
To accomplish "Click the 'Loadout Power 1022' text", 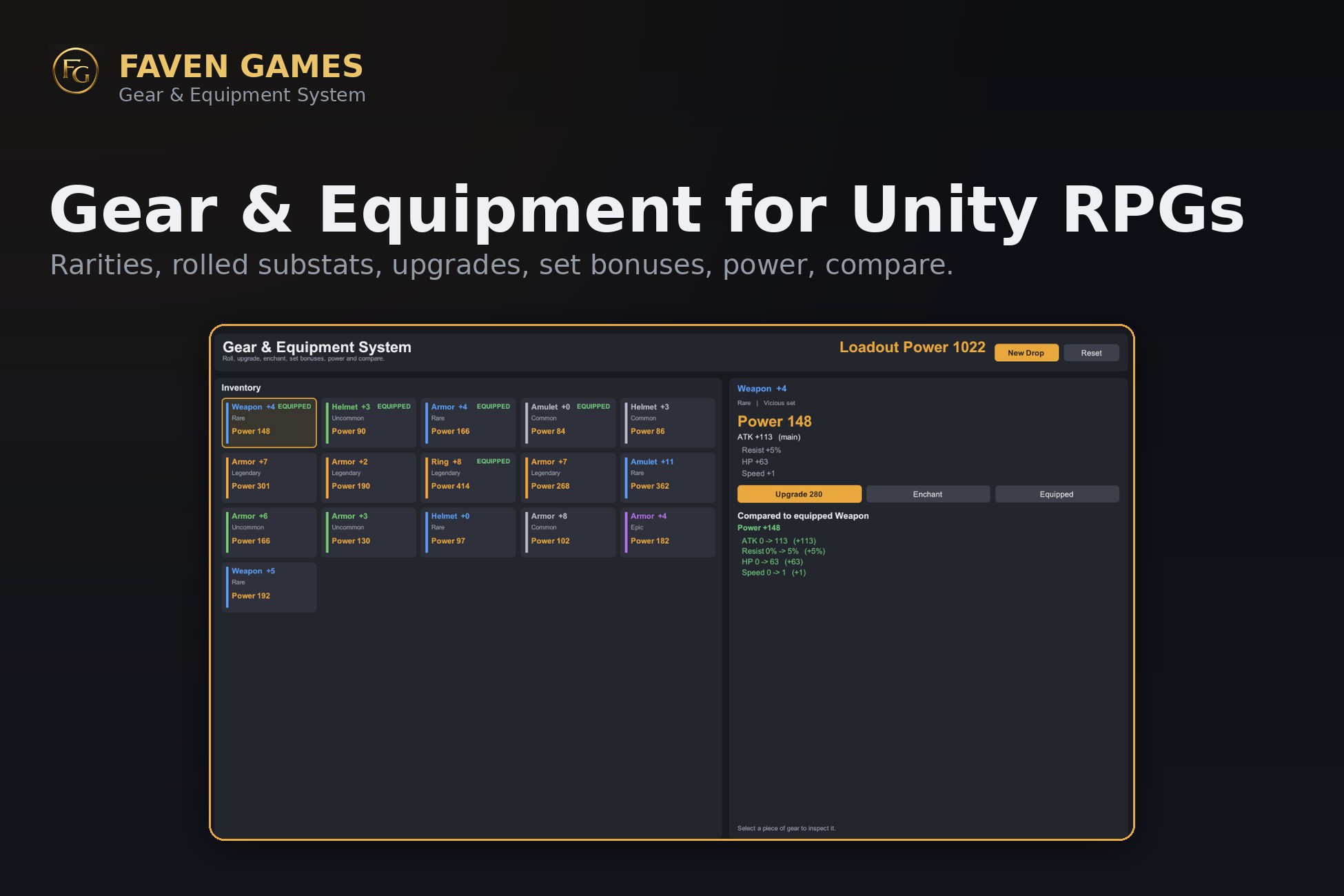I will pyautogui.click(x=912, y=347).
